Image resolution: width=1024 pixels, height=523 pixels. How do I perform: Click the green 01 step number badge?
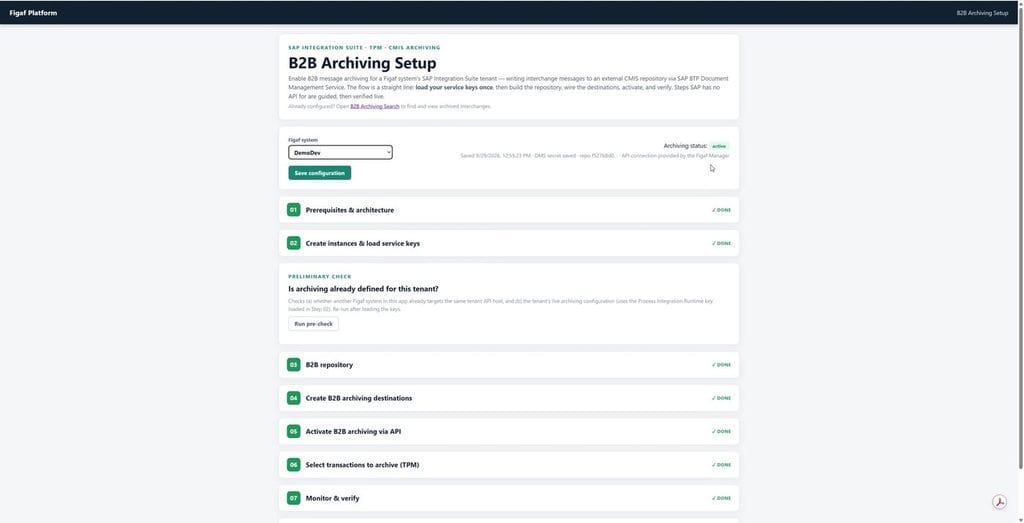294,210
